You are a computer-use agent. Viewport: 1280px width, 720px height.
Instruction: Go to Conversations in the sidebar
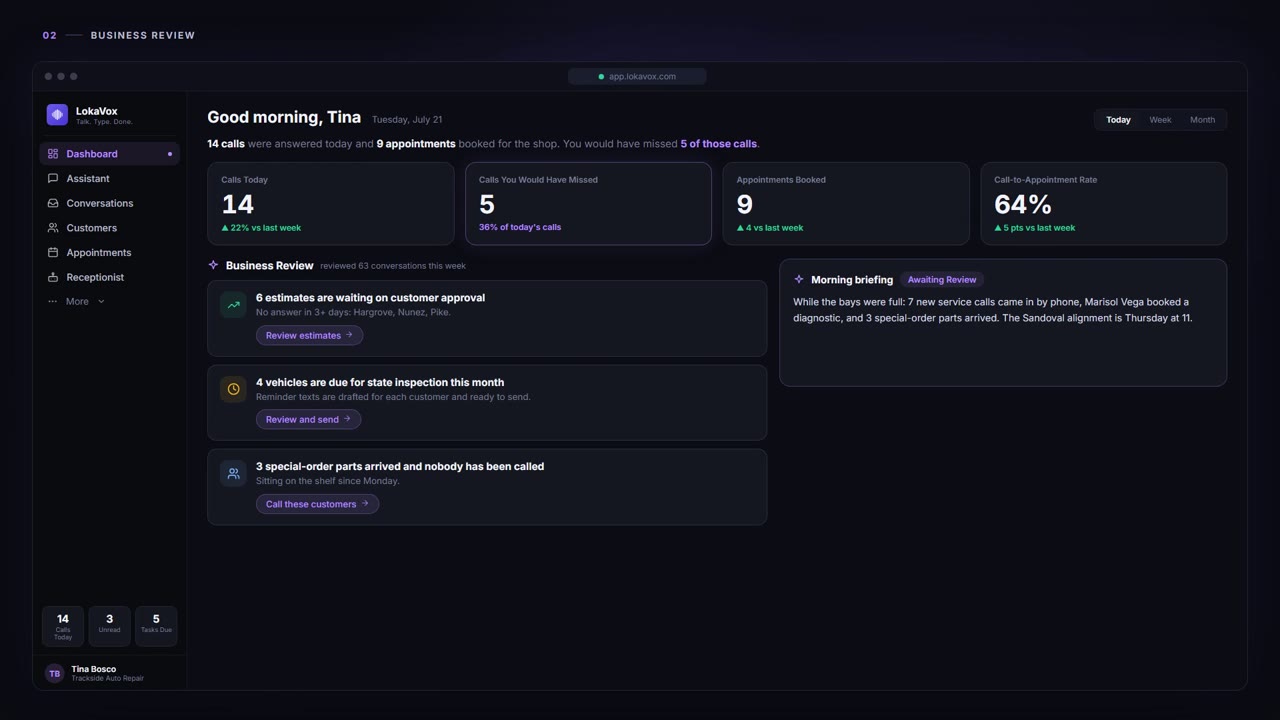(109, 203)
